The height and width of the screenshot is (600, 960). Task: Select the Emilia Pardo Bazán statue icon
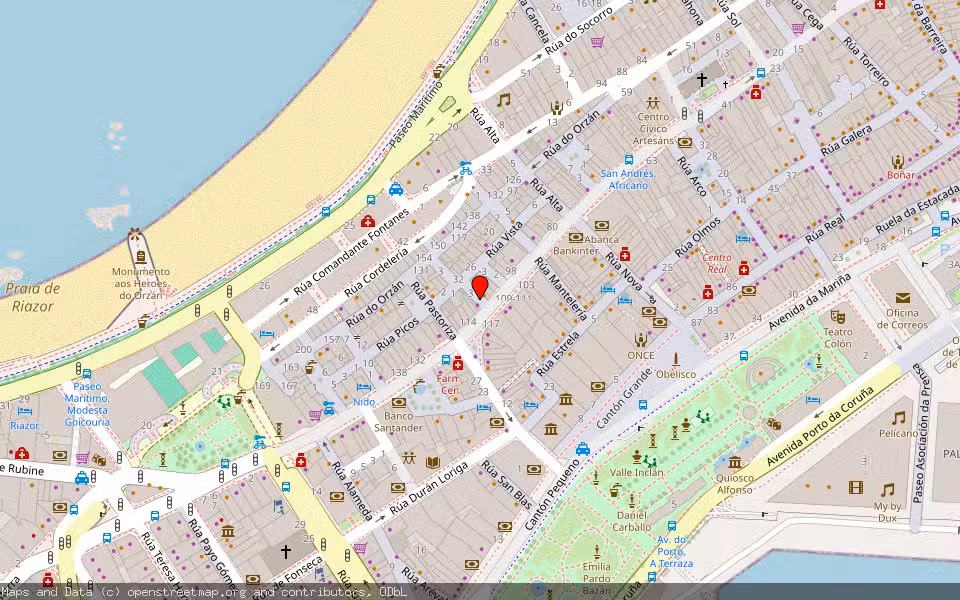(x=596, y=552)
